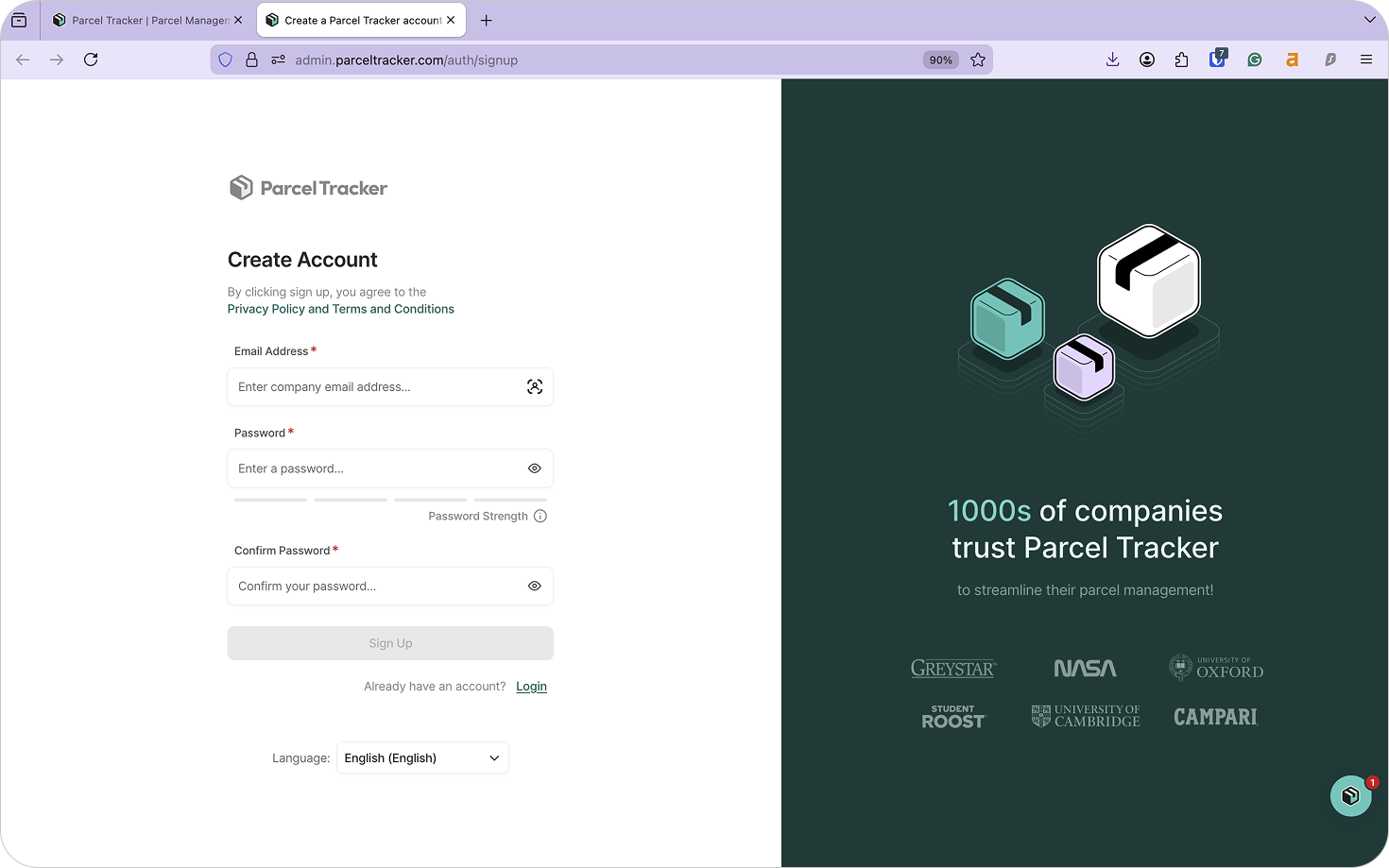Image resolution: width=1389 pixels, height=868 pixels.
Task: Click the 'Already have an account?' text
Action: coord(435,687)
